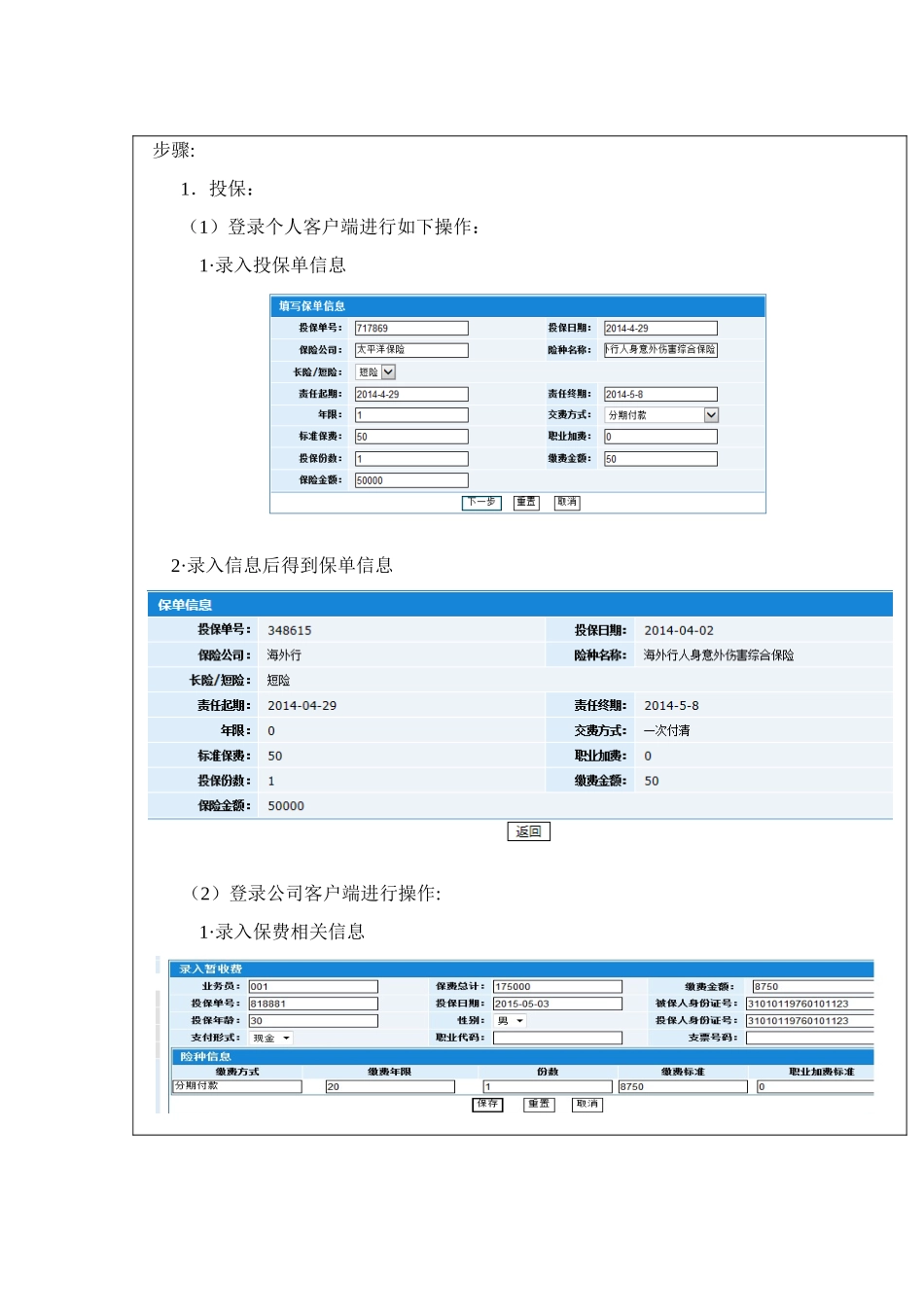The image size is (924, 1305).
Task: Click 重置 in the 填写保单信息 form
Action: tap(526, 502)
